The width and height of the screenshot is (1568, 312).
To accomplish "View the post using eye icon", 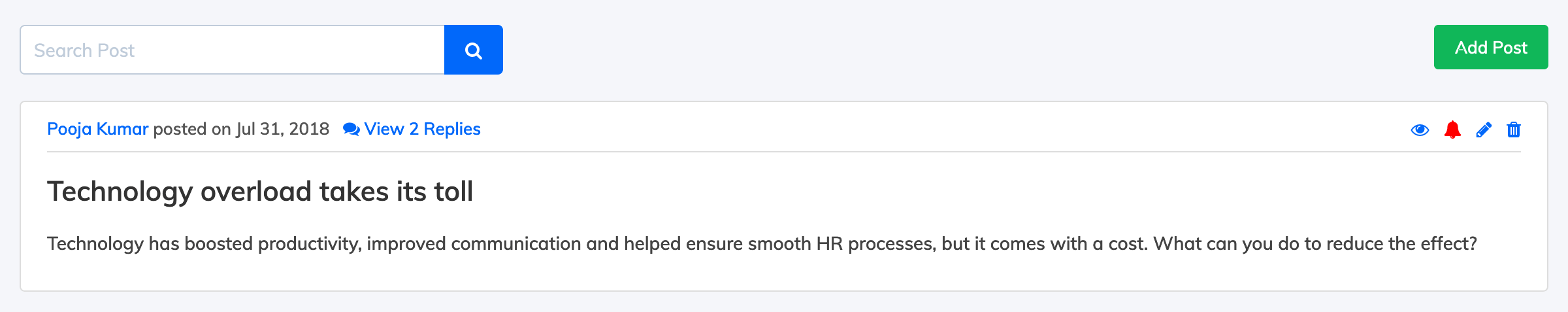I will (1420, 130).
